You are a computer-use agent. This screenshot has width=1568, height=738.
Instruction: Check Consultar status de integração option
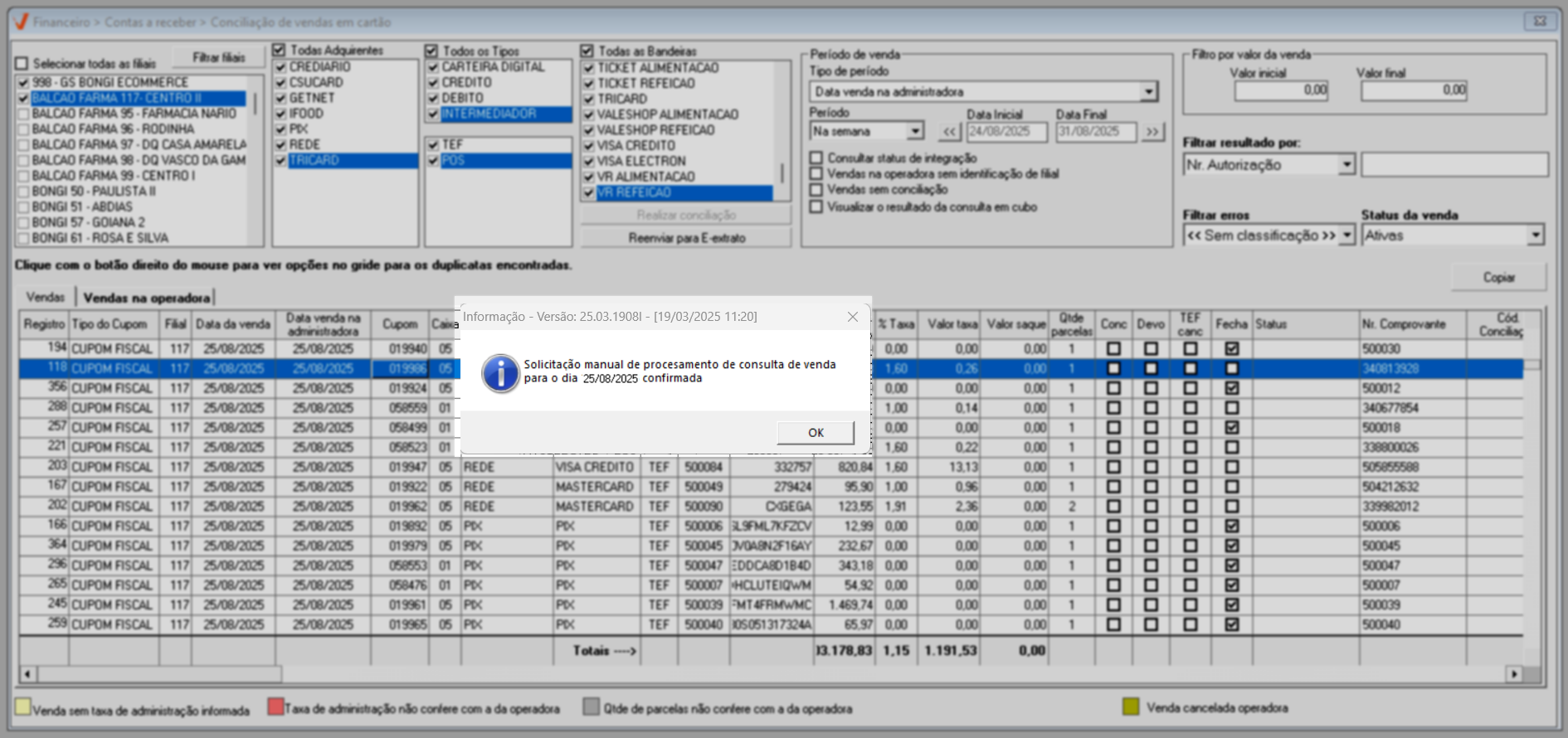(817, 158)
